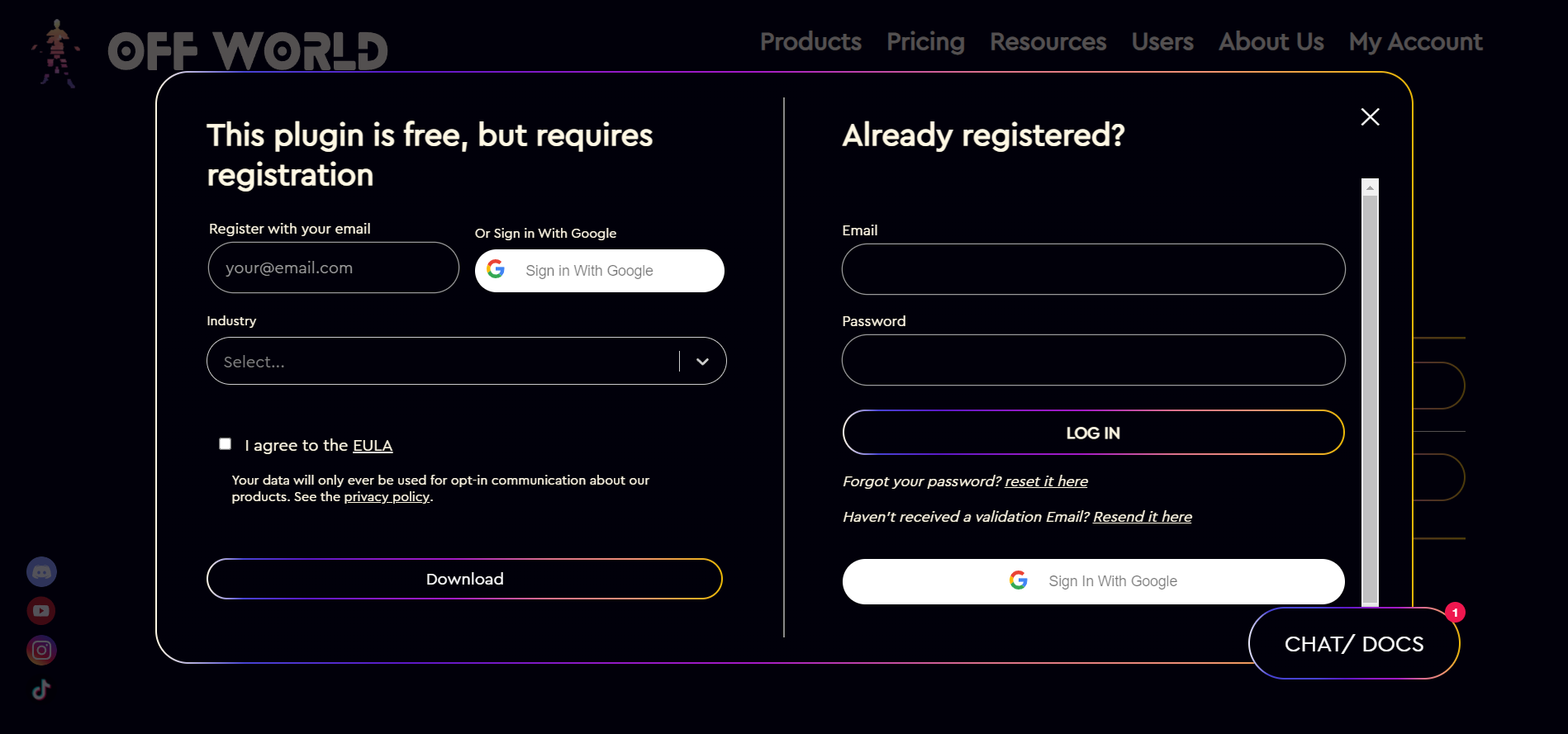Click the dialog scrollbar up arrow
The height and width of the screenshot is (734, 1568).
1370,187
